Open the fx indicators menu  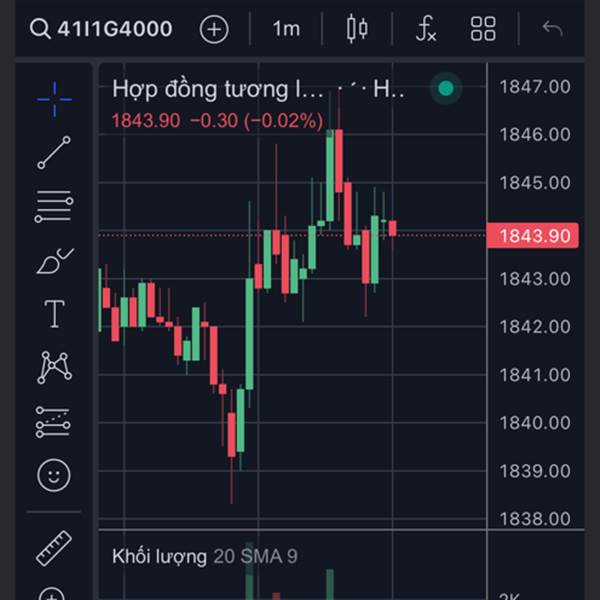click(426, 29)
